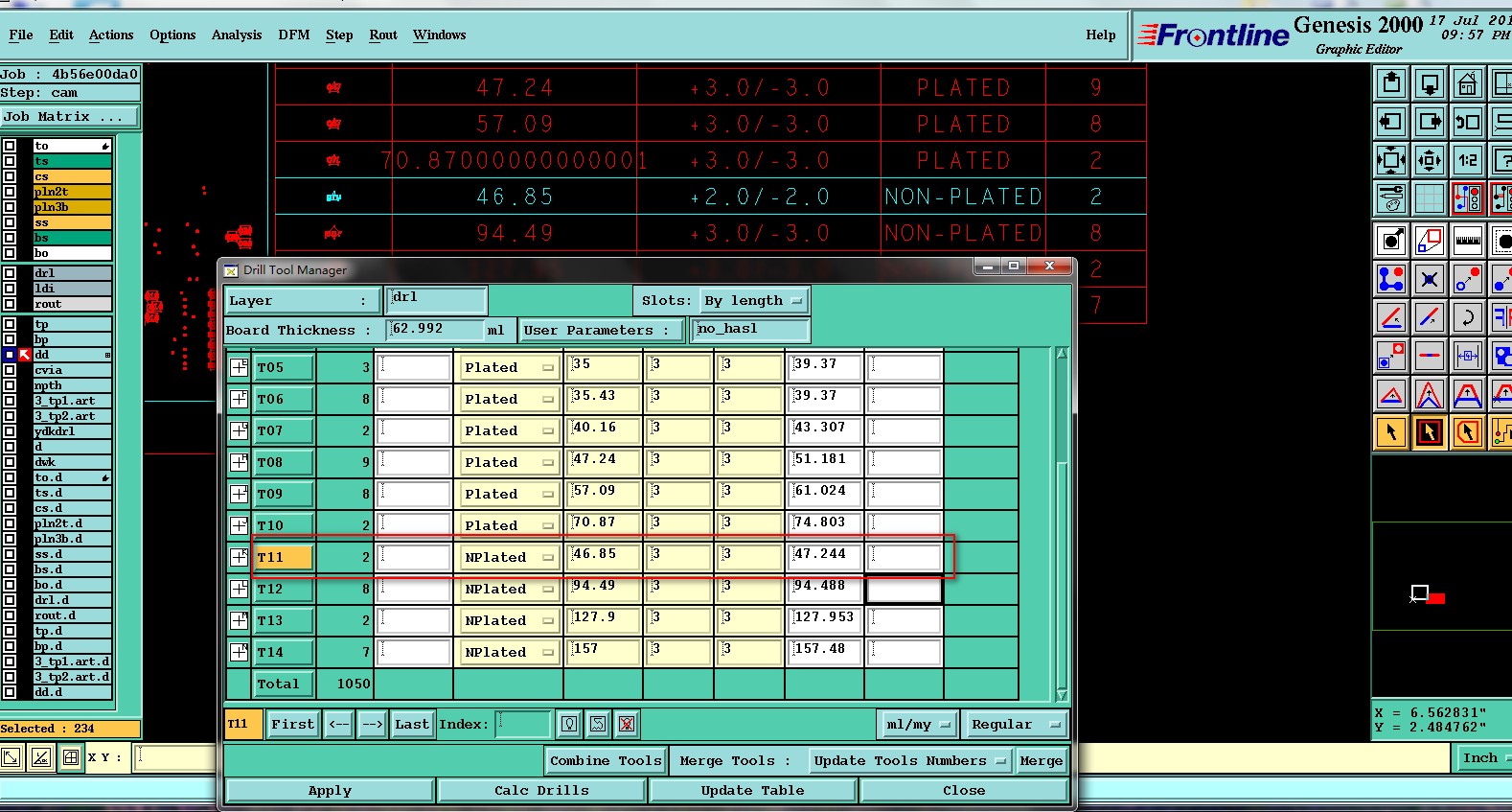Select the T11 tool label
This screenshot has width=1512, height=812.
click(284, 557)
